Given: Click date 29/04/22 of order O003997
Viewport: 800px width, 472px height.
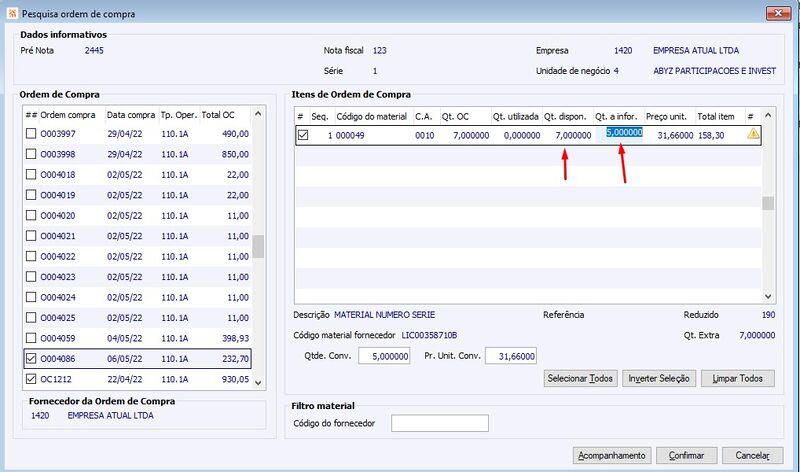Looking at the screenshot, I should click(124, 134).
